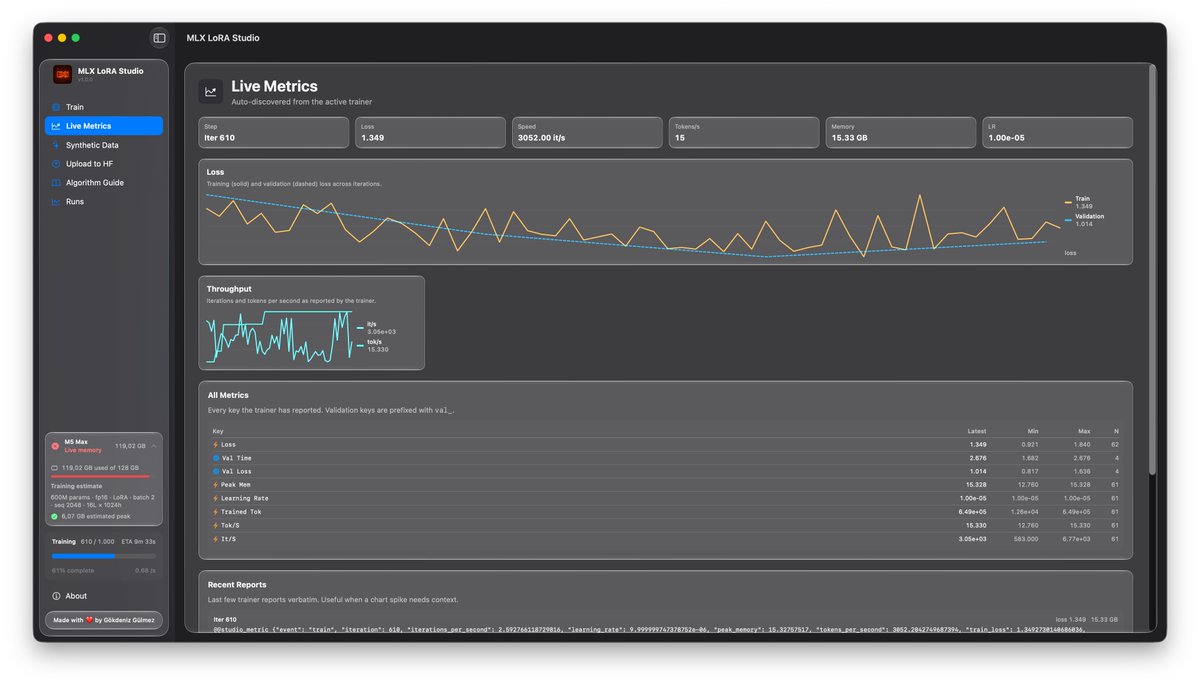This screenshot has width=1200, height=686.
Task: Select Live Metrics in the sidebar
Action: pyautogui.click(x=103, y=126)
